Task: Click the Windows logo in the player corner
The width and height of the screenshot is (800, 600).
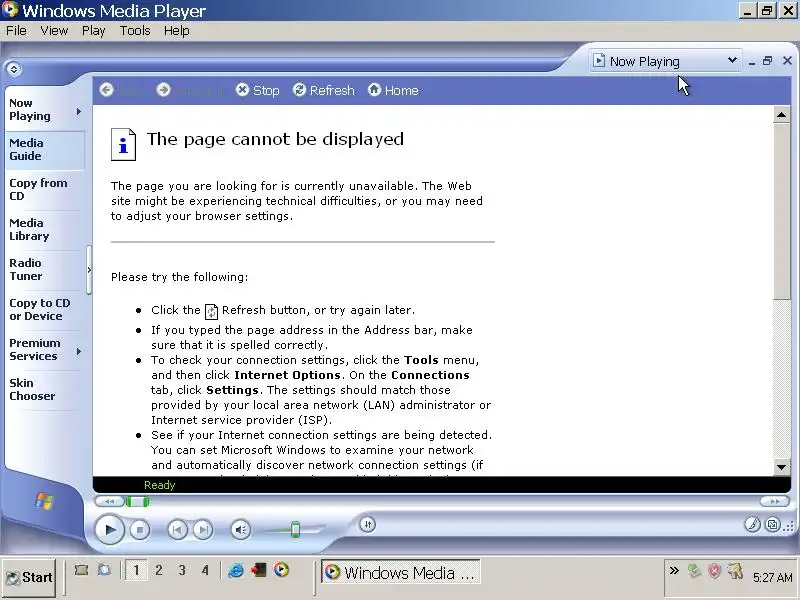Action: click(x=44, y=501)
